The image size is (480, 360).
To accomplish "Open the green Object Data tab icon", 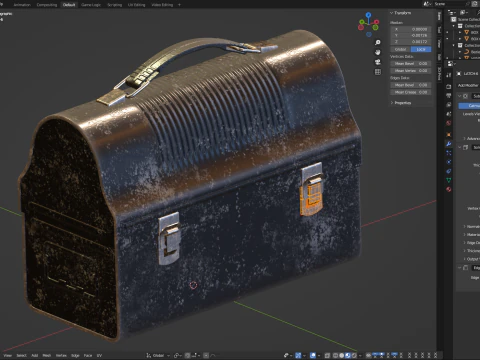I will [449, 180].
